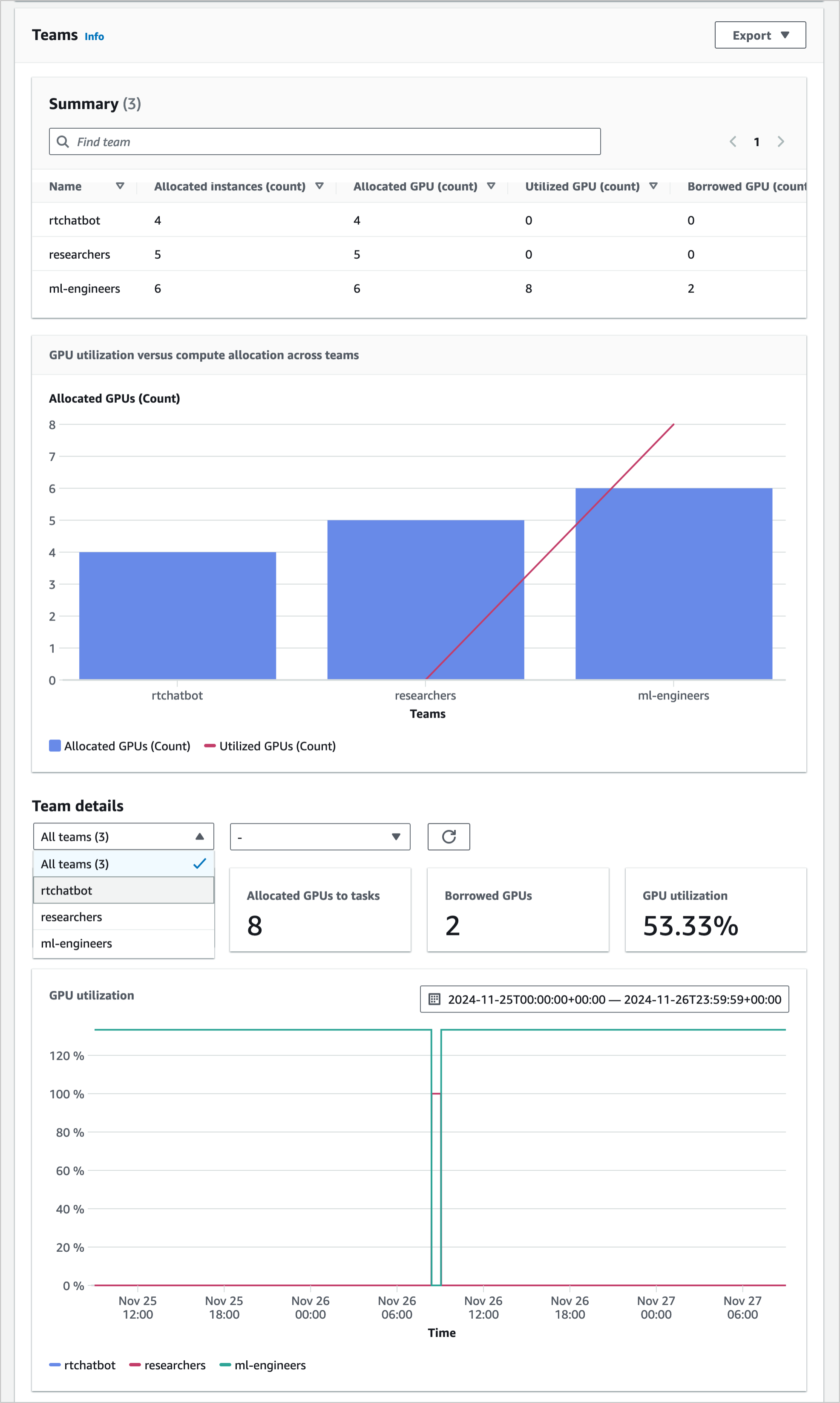Click the Utilized GPU (count) header

[x=582, y=186]
